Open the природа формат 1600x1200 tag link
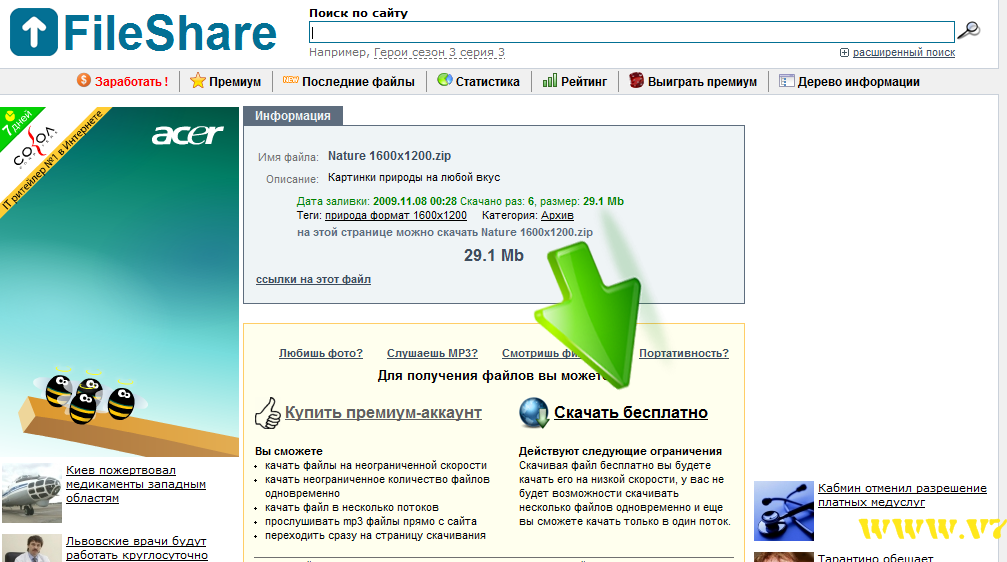The width and height of the screenshot is (1007, 562). tap(396, 215)
